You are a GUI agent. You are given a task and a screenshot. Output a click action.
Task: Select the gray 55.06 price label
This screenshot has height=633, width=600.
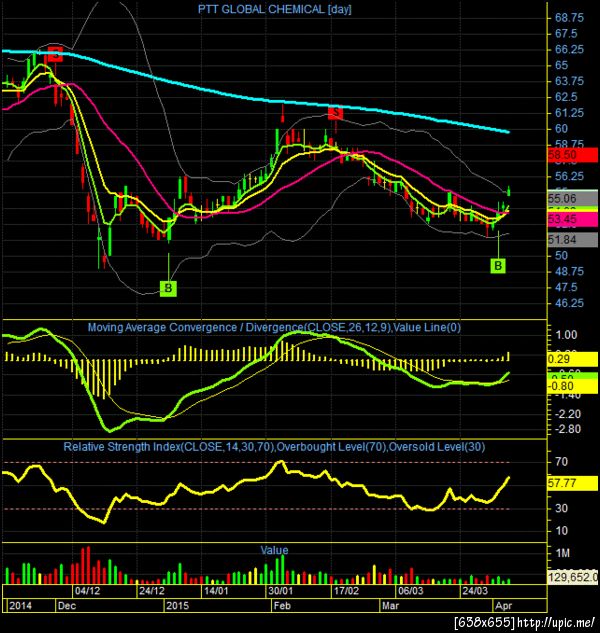coord(573,198)
